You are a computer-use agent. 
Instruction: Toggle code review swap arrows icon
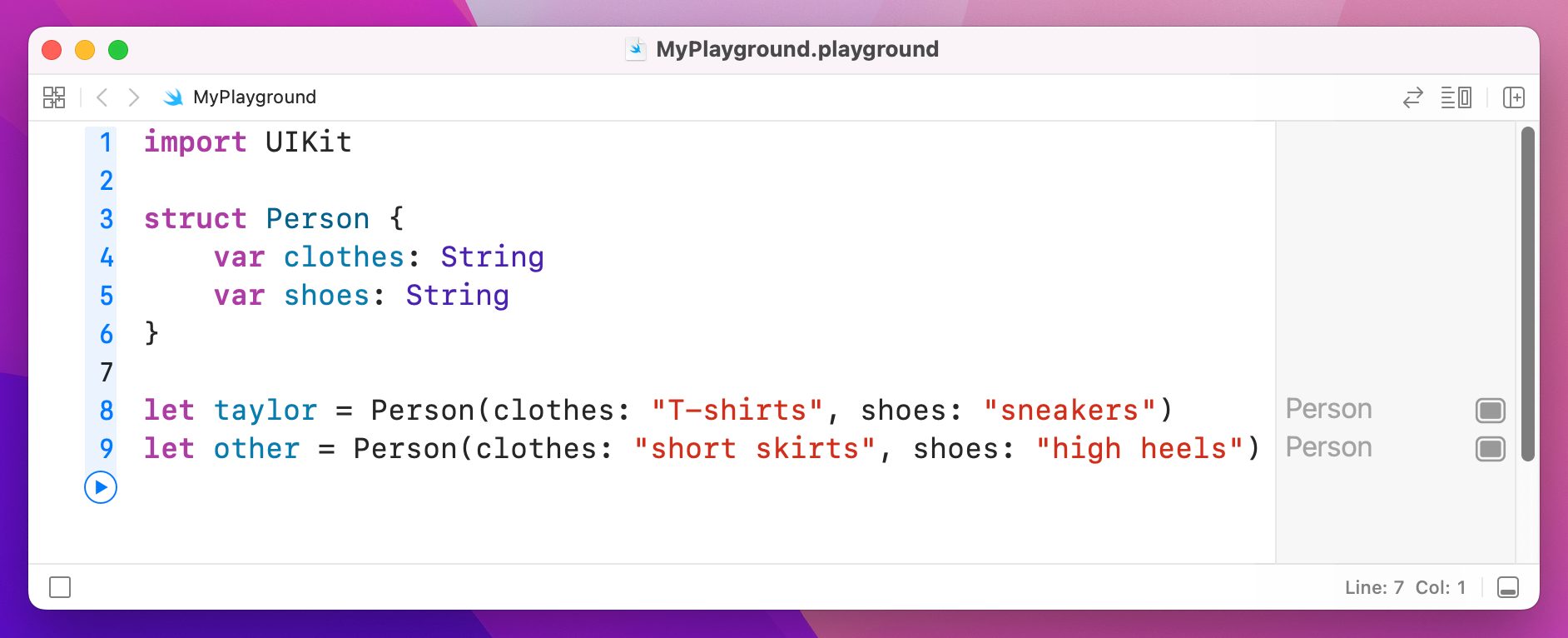1412,97
